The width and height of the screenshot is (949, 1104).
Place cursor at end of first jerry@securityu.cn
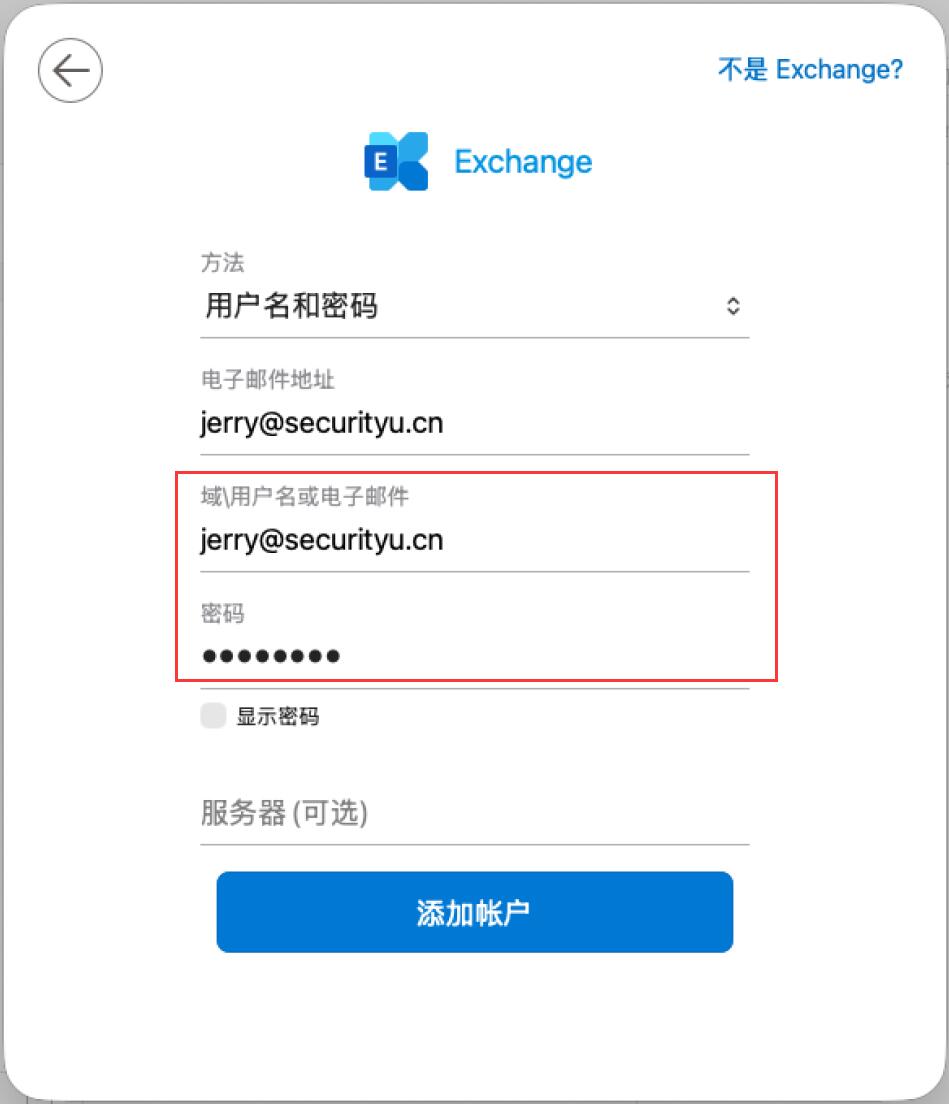pos(444,424)
